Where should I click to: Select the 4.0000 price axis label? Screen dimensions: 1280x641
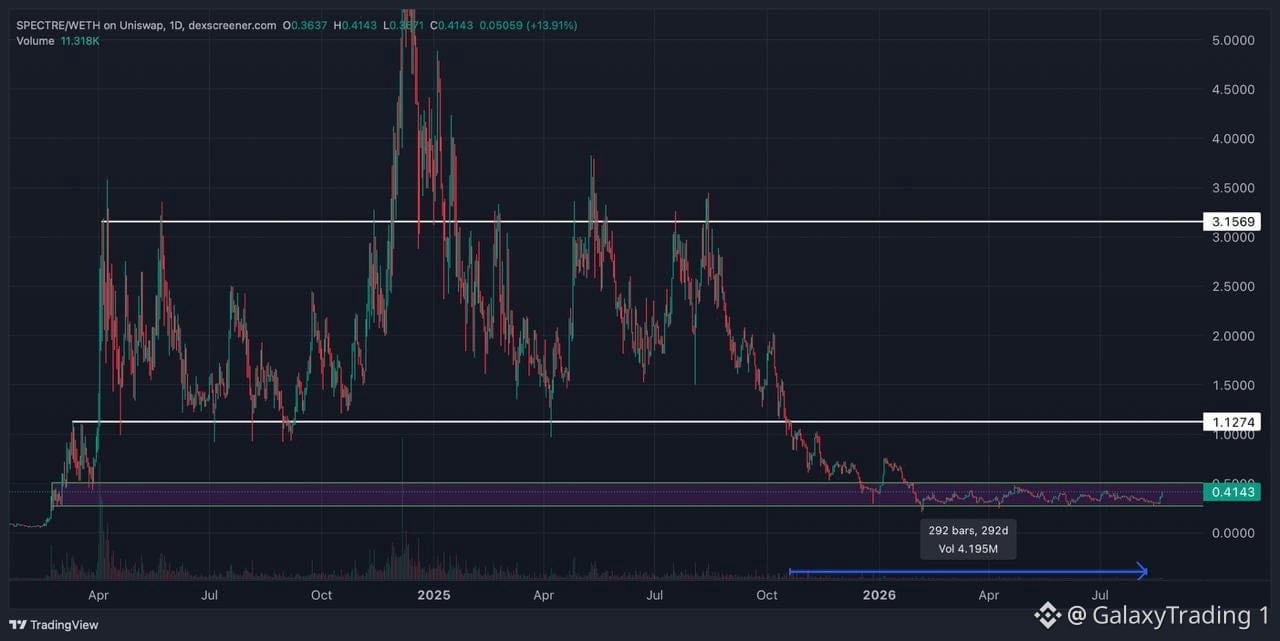(1232, 139)
